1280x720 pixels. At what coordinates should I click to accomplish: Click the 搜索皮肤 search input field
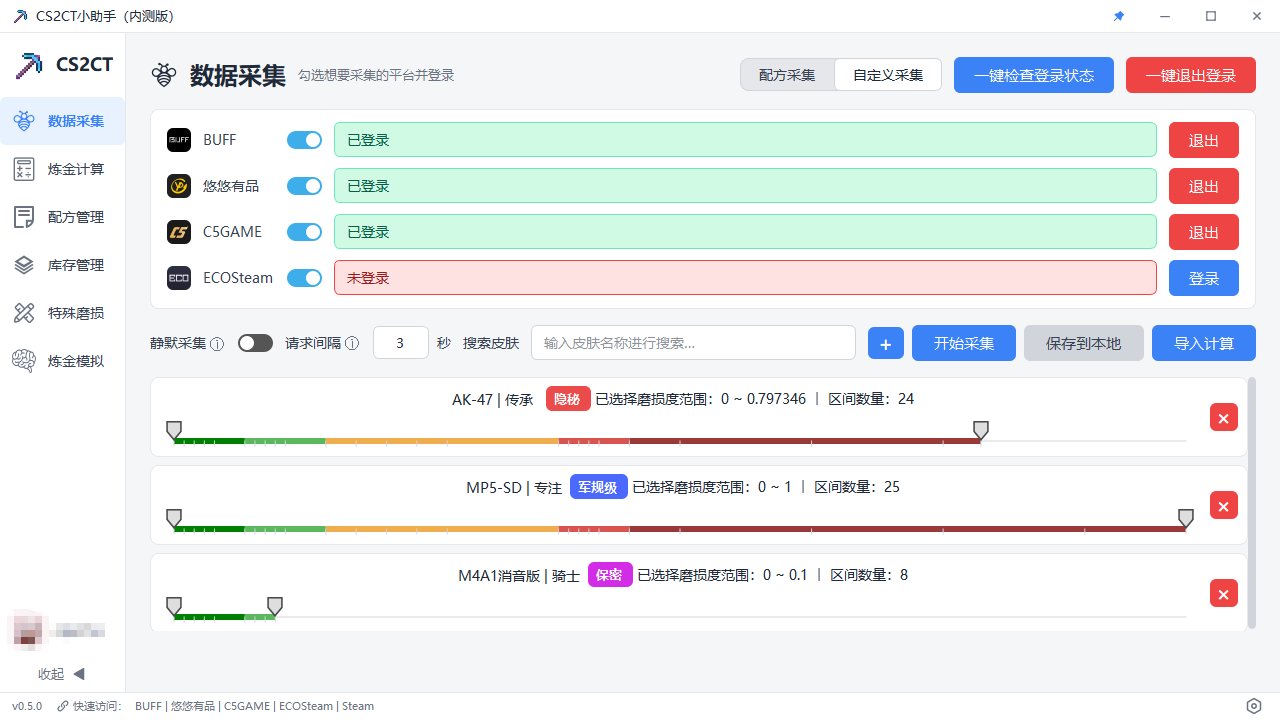click(x=693, y=343)
